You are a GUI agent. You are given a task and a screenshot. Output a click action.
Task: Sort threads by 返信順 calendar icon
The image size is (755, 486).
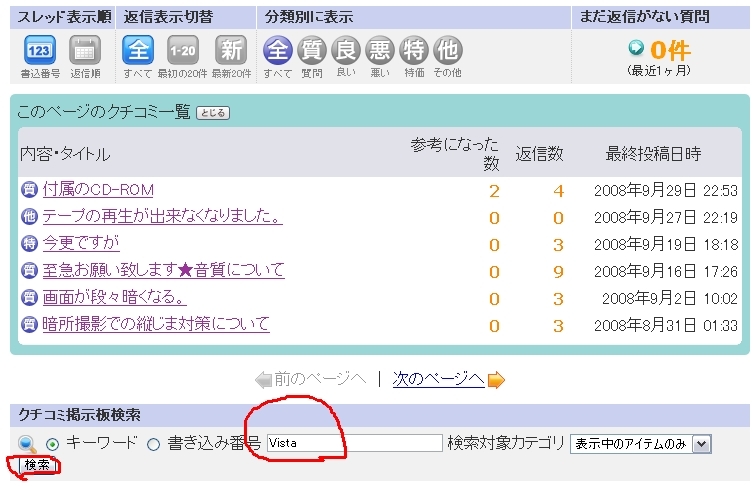[x=85, y=50]
